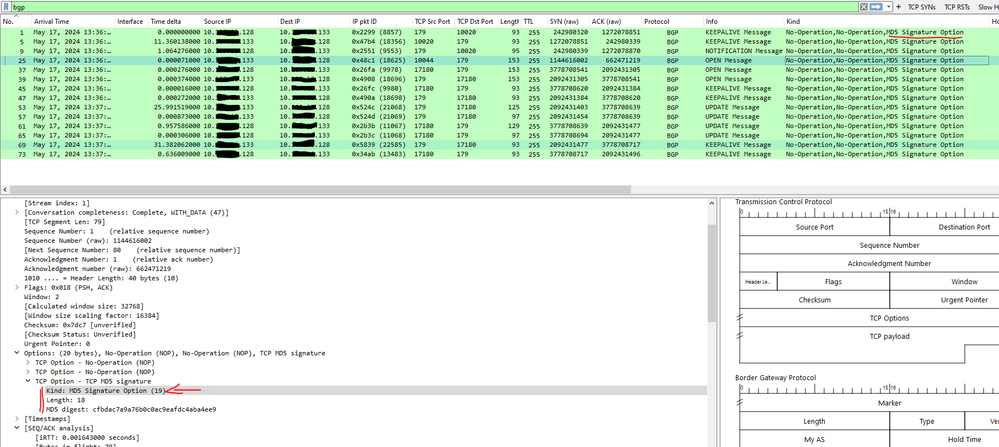Open the recent filters dropdown

pos(888,6)
